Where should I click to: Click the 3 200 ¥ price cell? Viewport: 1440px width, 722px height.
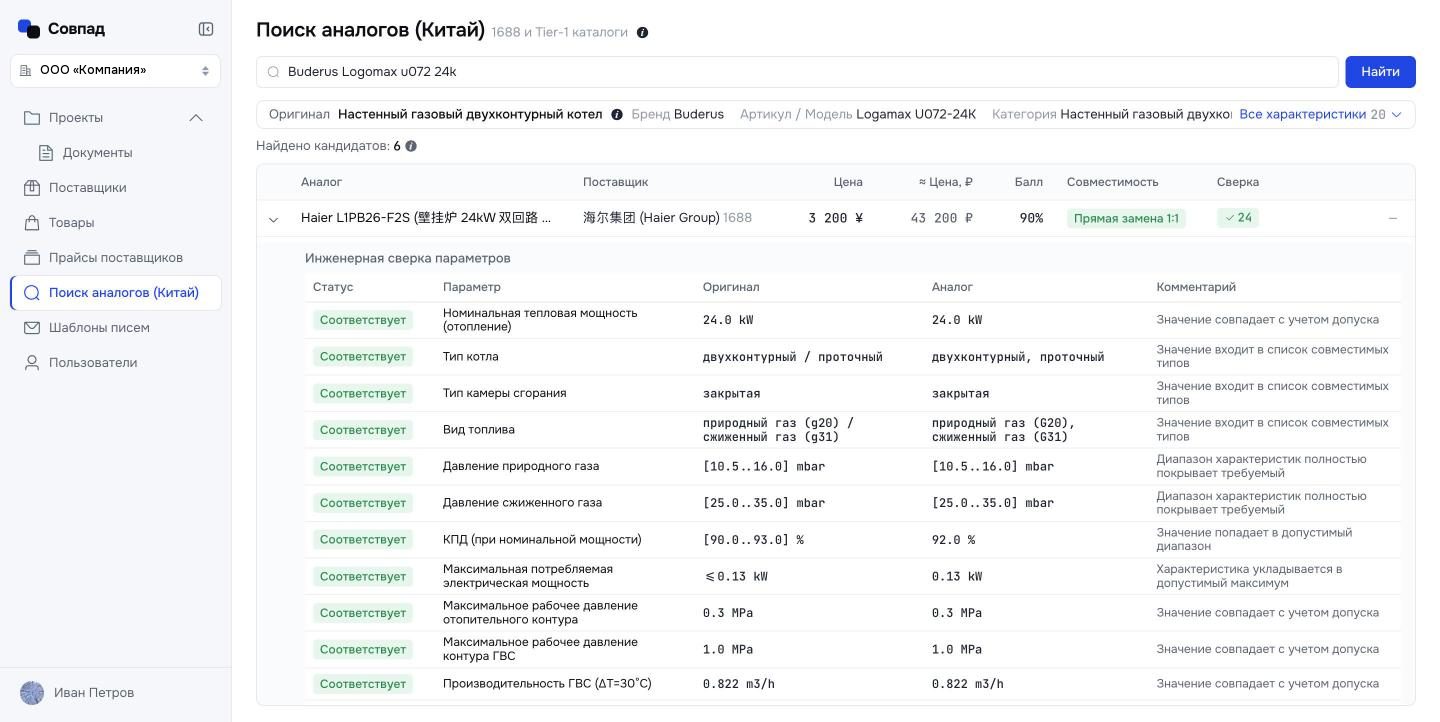point(835,218)
